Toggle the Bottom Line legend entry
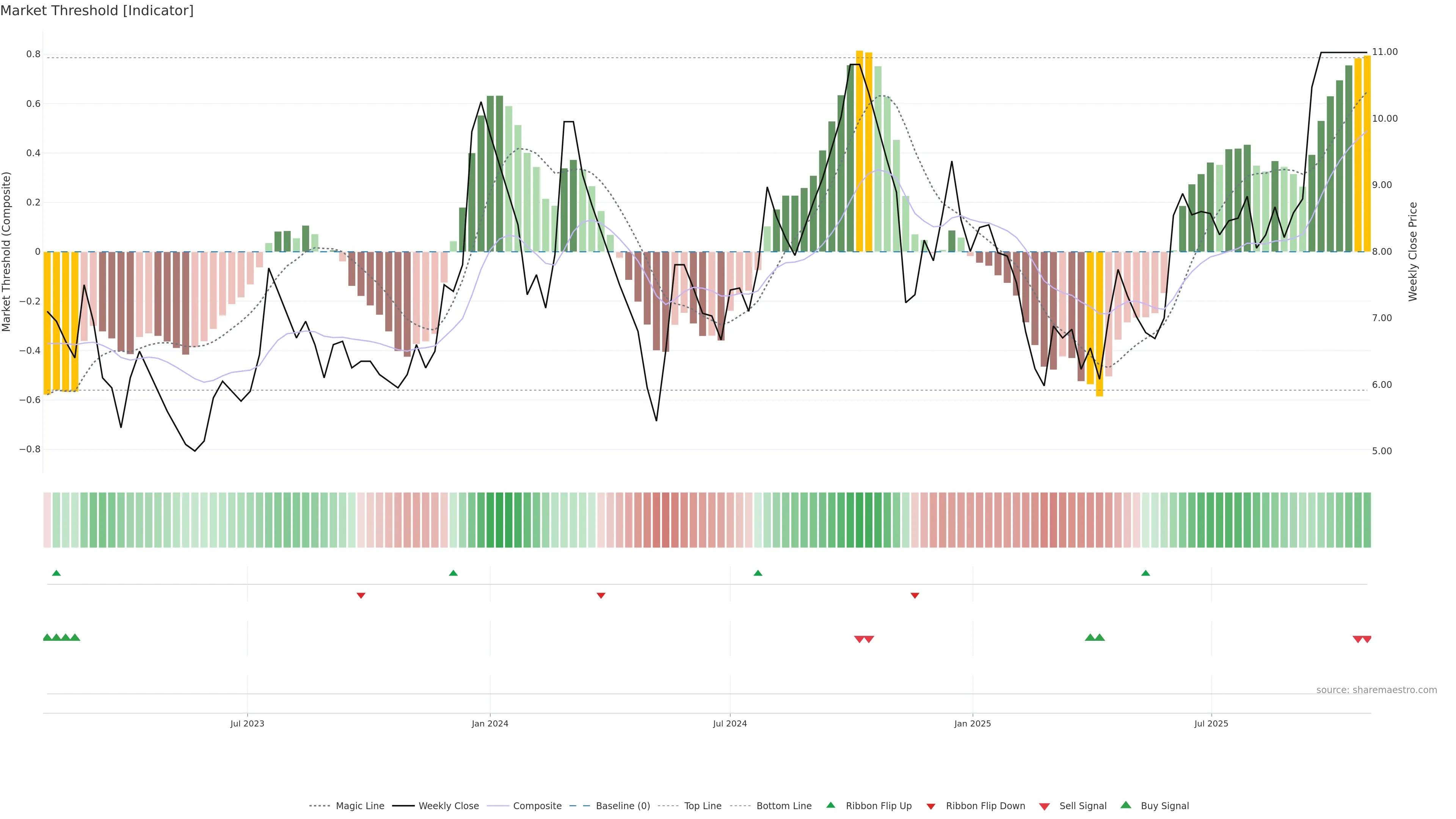This screenshot has height=819, width=1456. click(x=783, y=806)
